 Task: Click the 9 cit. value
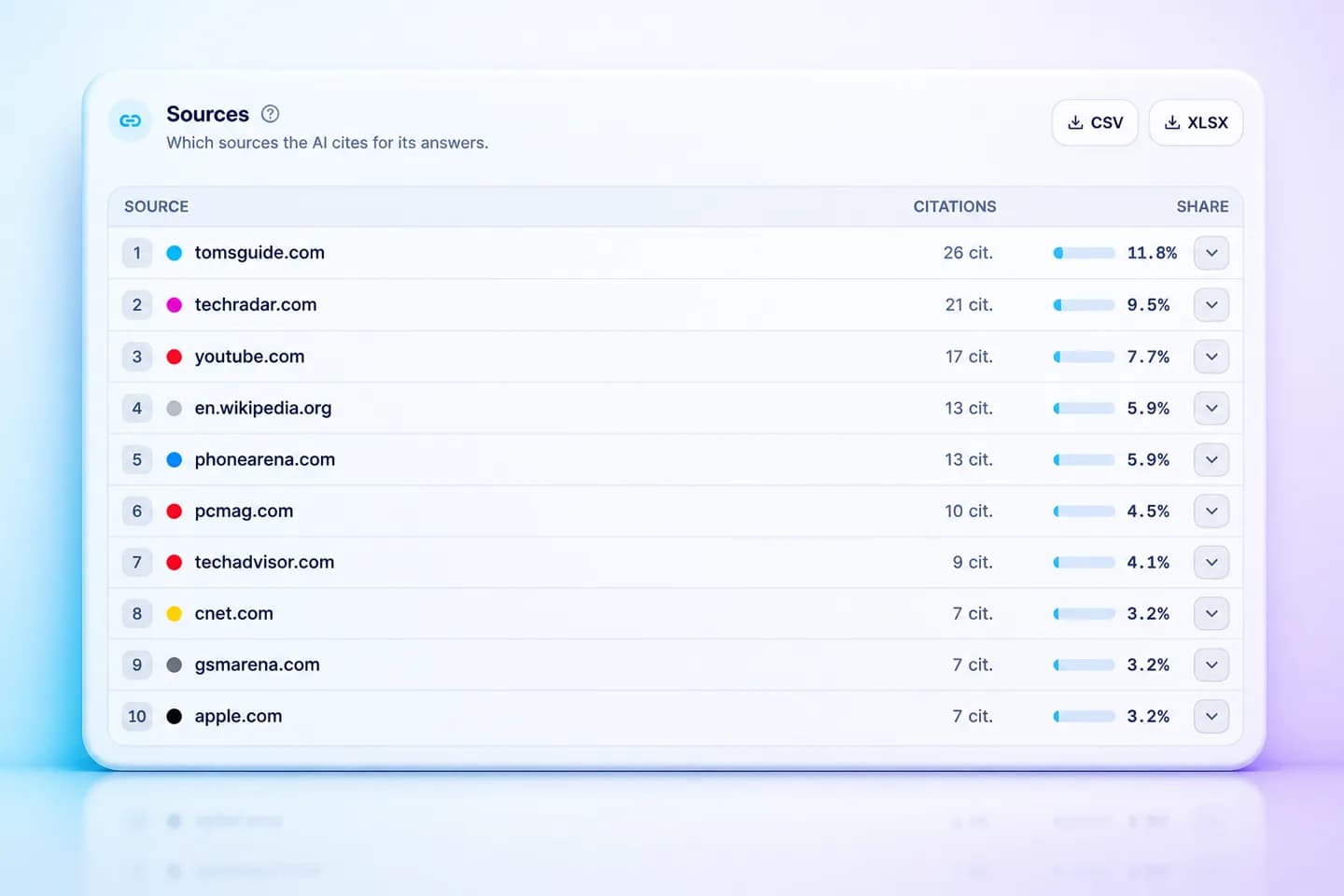973,562
